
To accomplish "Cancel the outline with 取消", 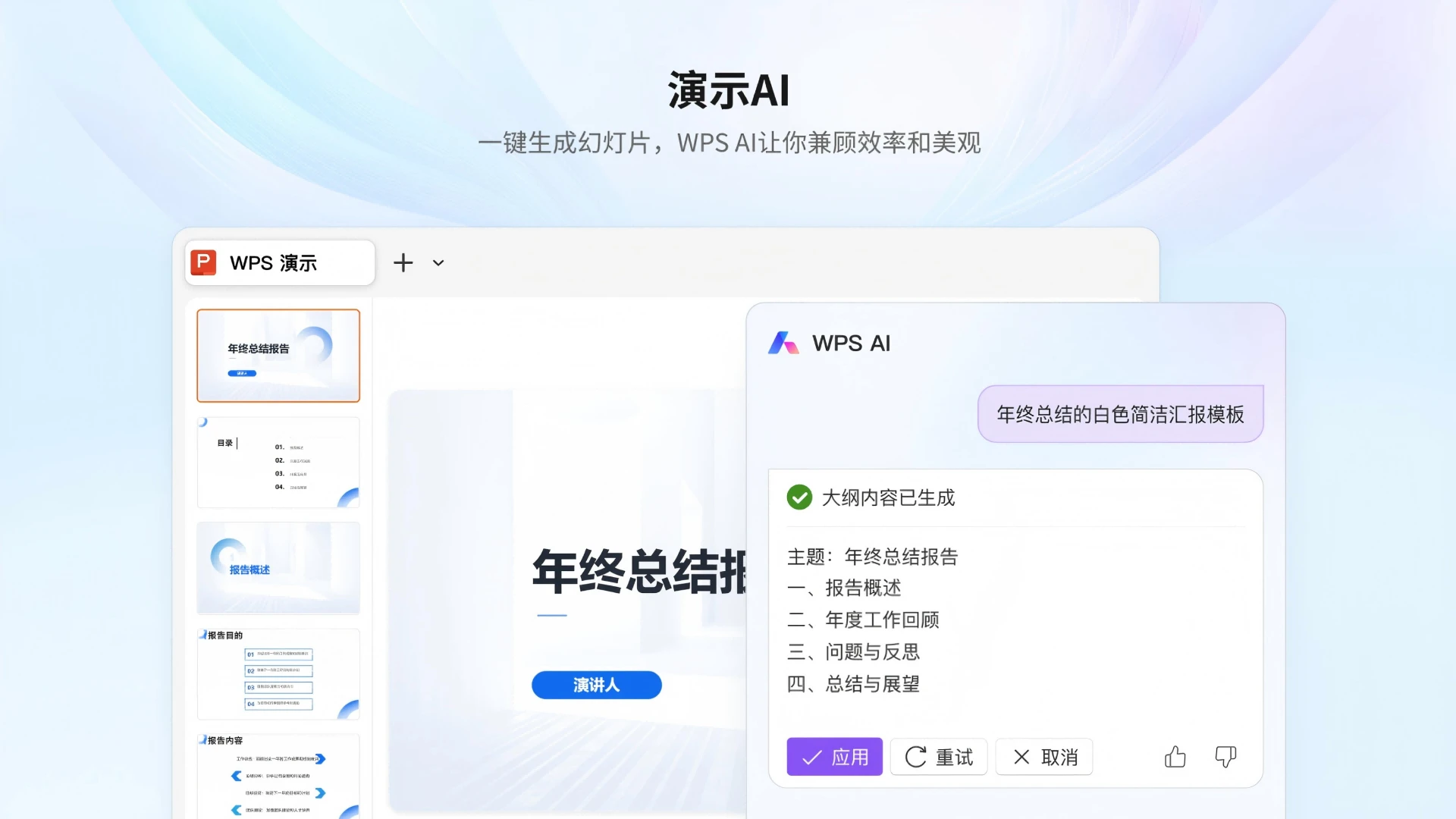I will [1044, 757].
